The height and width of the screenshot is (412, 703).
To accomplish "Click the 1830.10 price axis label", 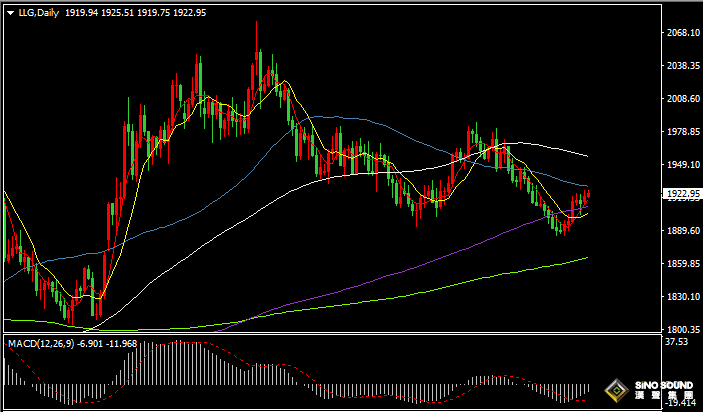I will (x=684, y=297).
